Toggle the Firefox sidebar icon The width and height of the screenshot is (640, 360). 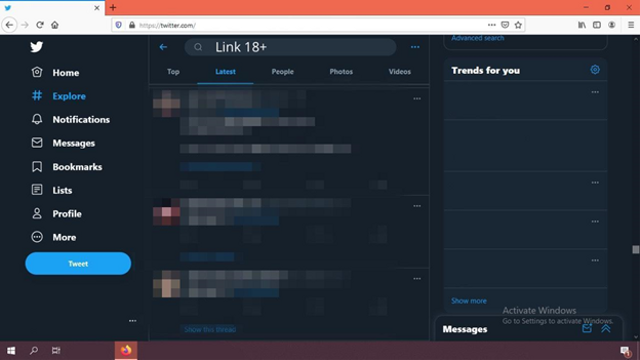coord(597,25)
